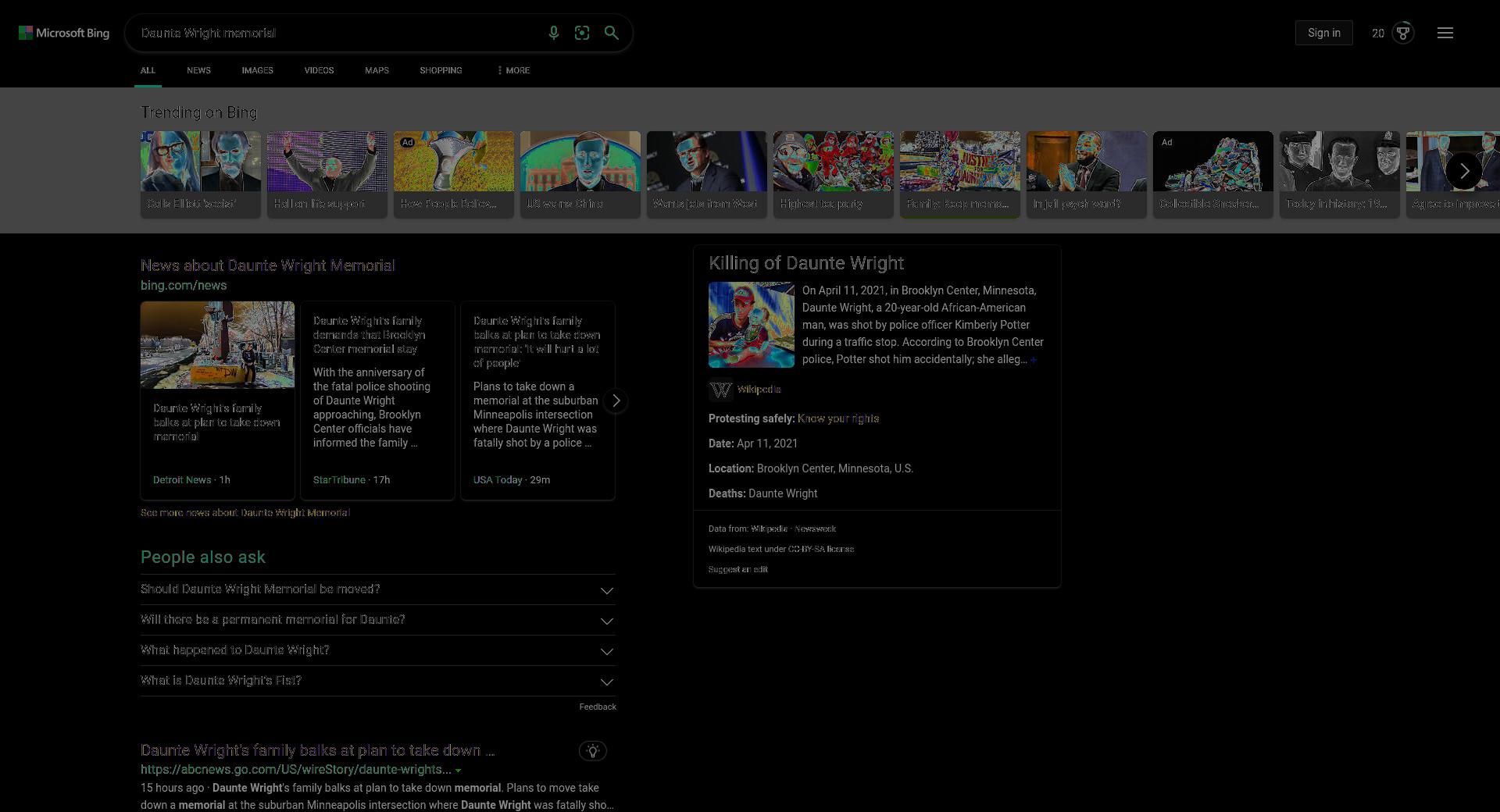Open the 'How People Relies...' ad card
1500x812 pixels.
pyautogui.click(x=454, y=174)
